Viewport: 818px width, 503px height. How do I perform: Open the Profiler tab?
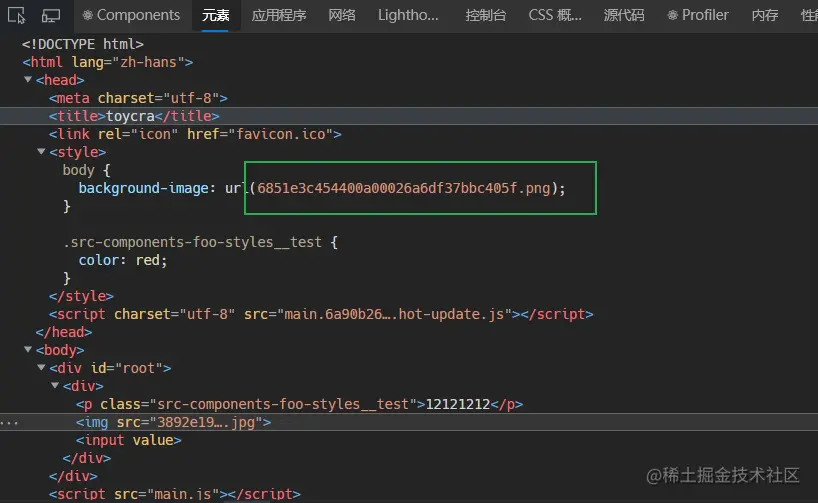pos(697,15)
